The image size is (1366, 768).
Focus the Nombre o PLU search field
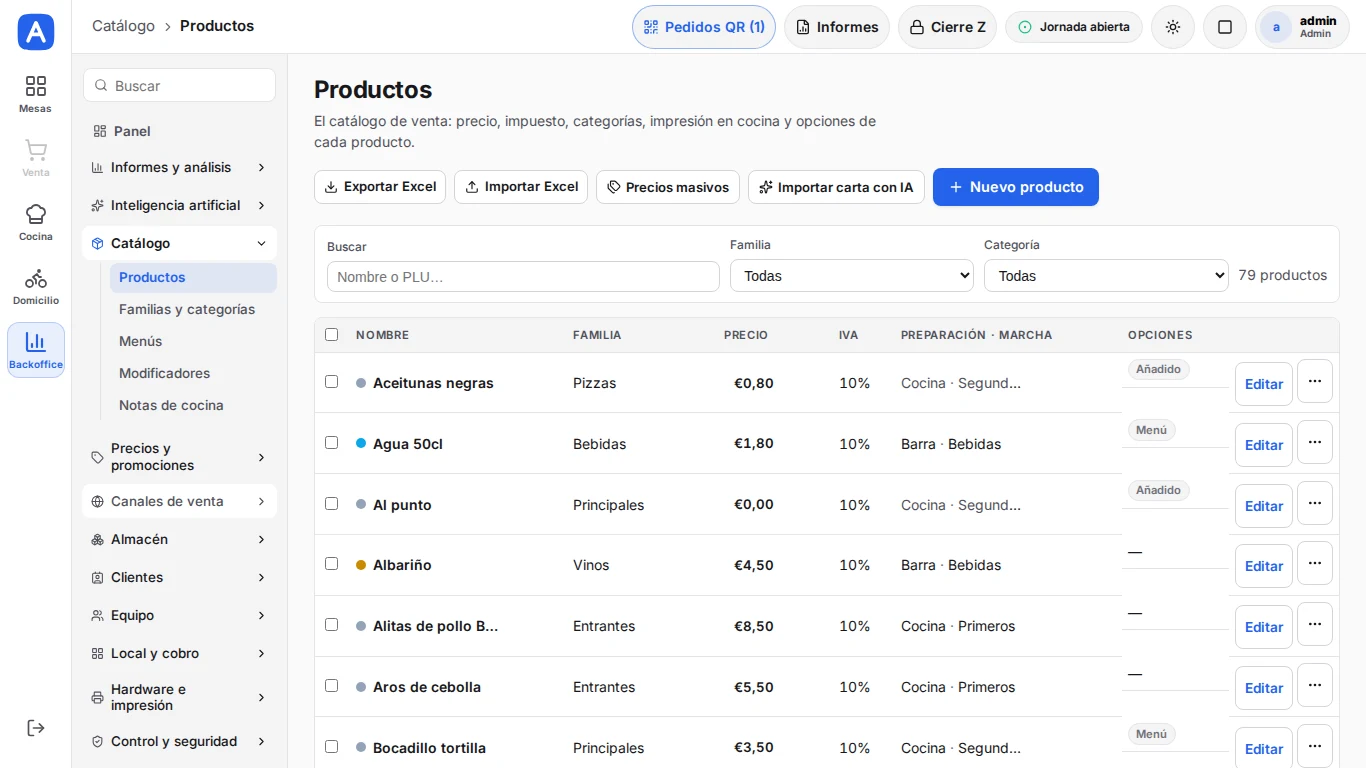point(523,277)
